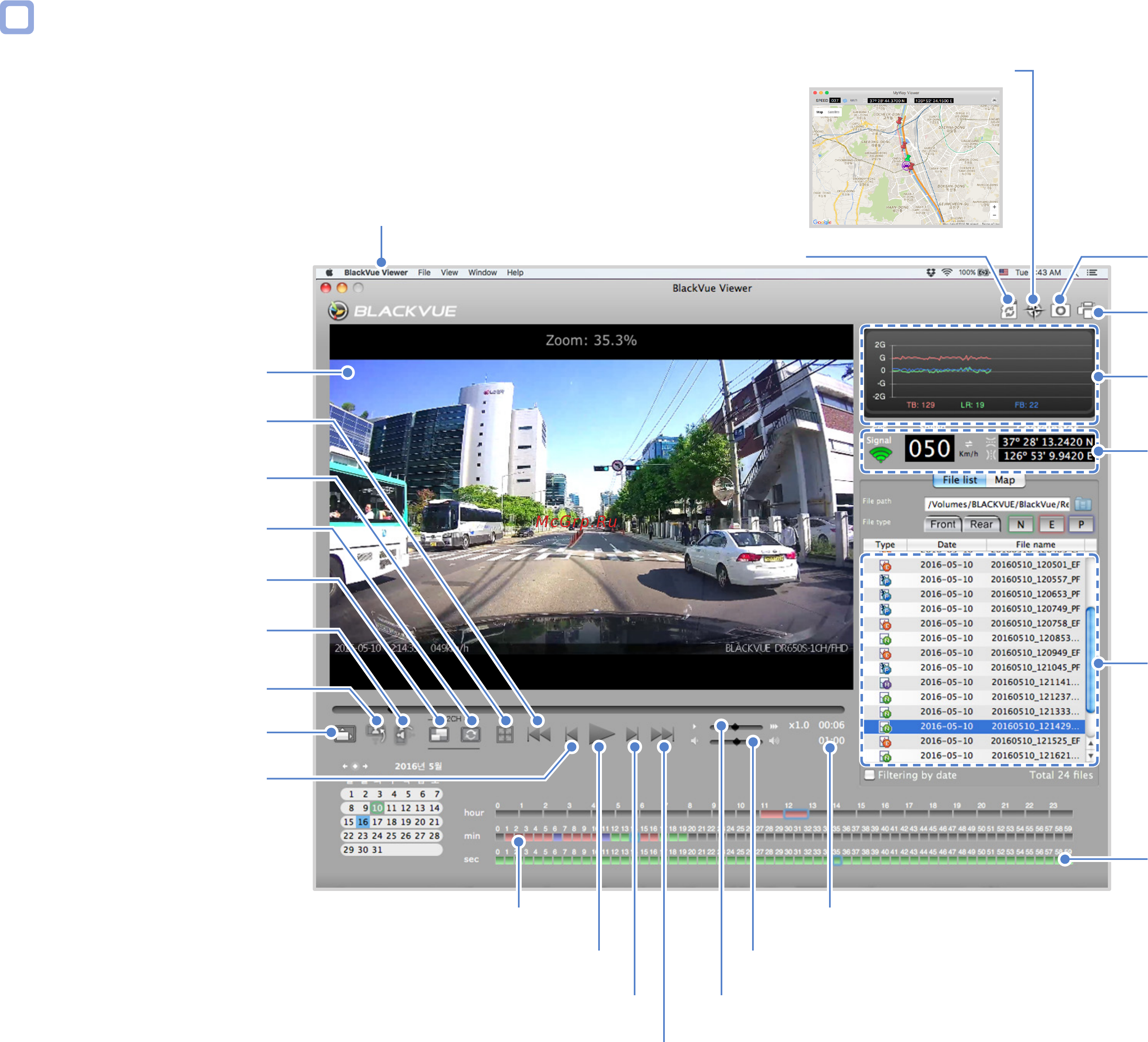The image size is (1148, 1042).
Task: Toggle the E event recording filter
Action: point(1051,524)
